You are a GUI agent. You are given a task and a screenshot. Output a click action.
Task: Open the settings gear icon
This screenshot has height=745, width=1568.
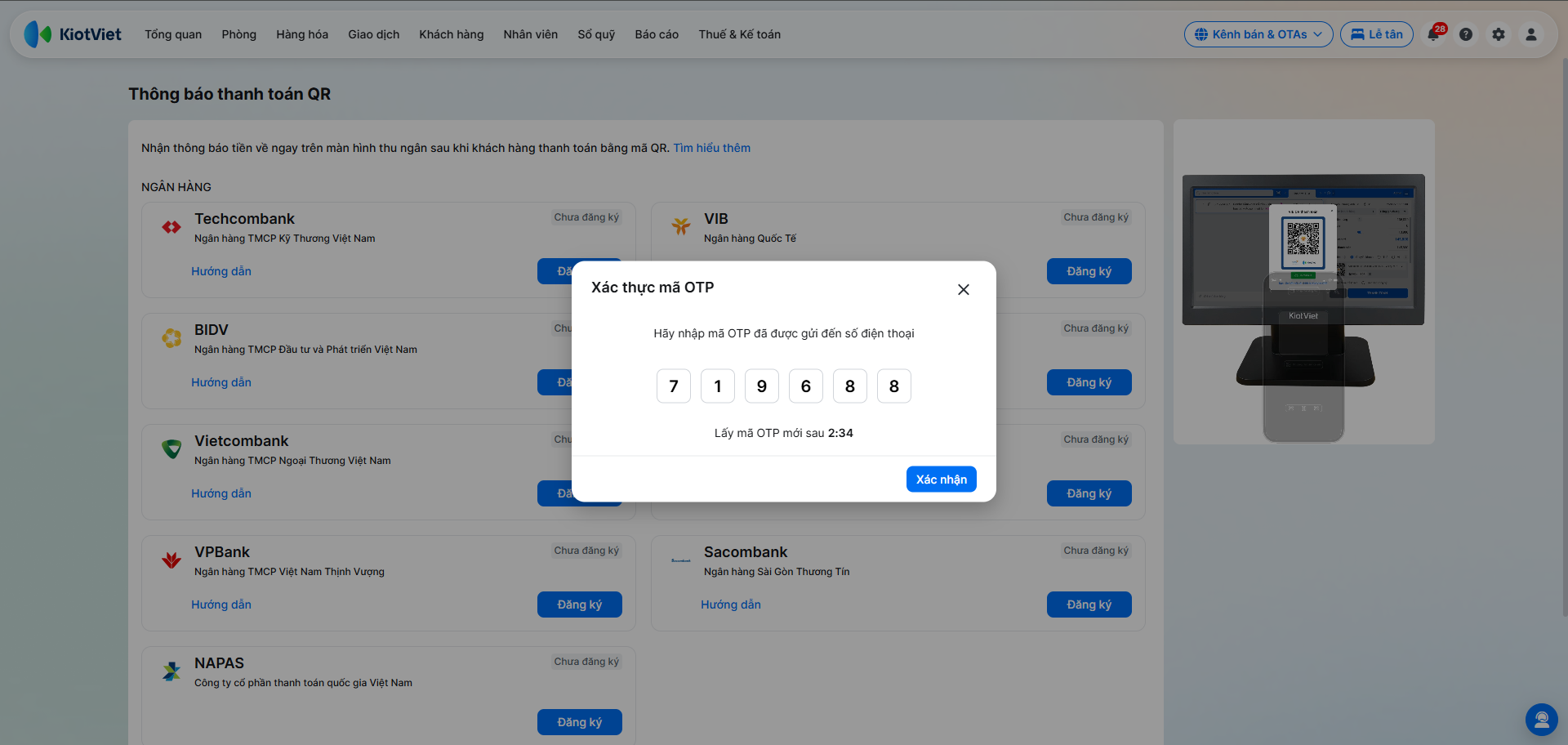[x=1499, y=34]
